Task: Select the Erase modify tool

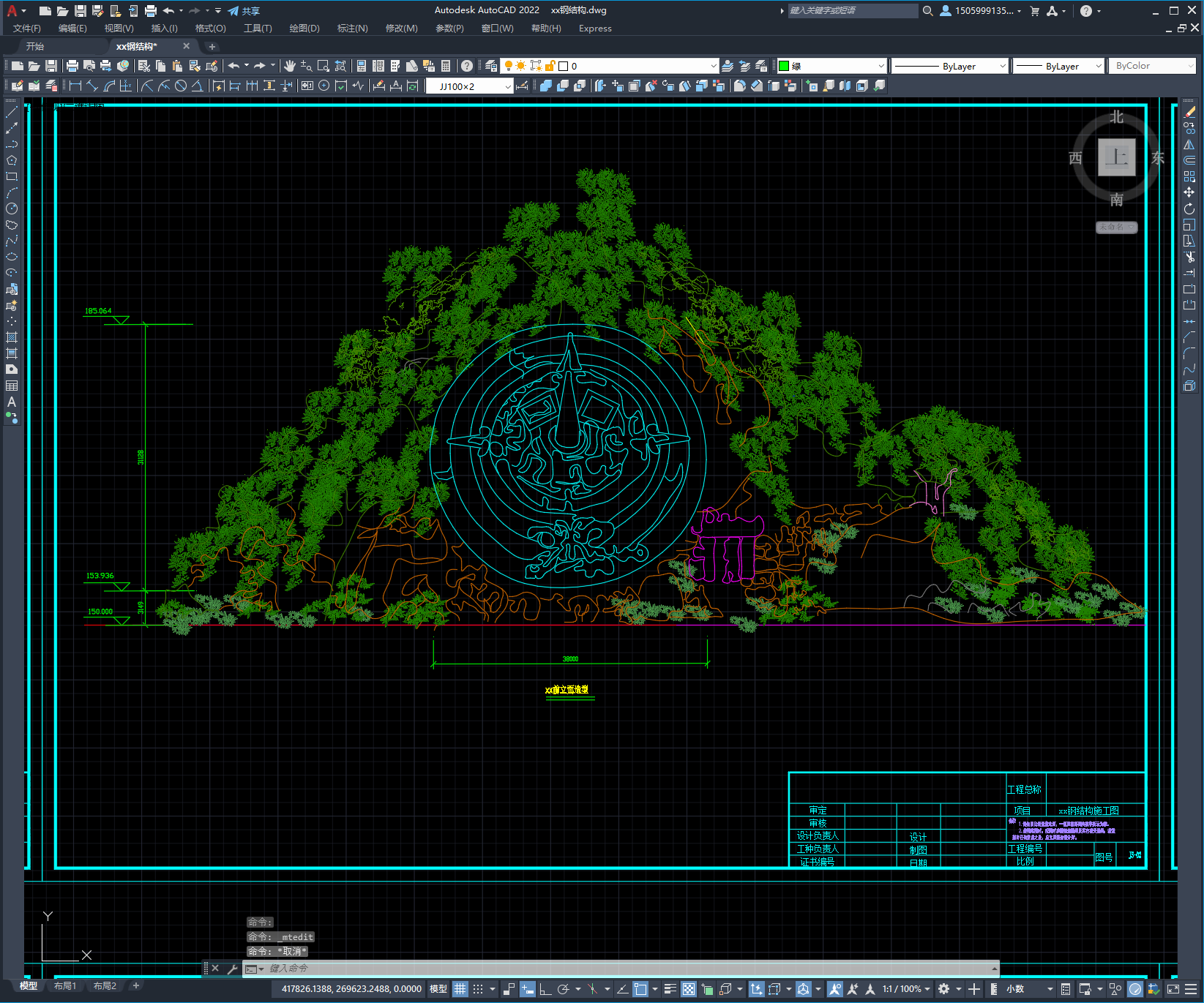Action: click(x=1189, y=112)
